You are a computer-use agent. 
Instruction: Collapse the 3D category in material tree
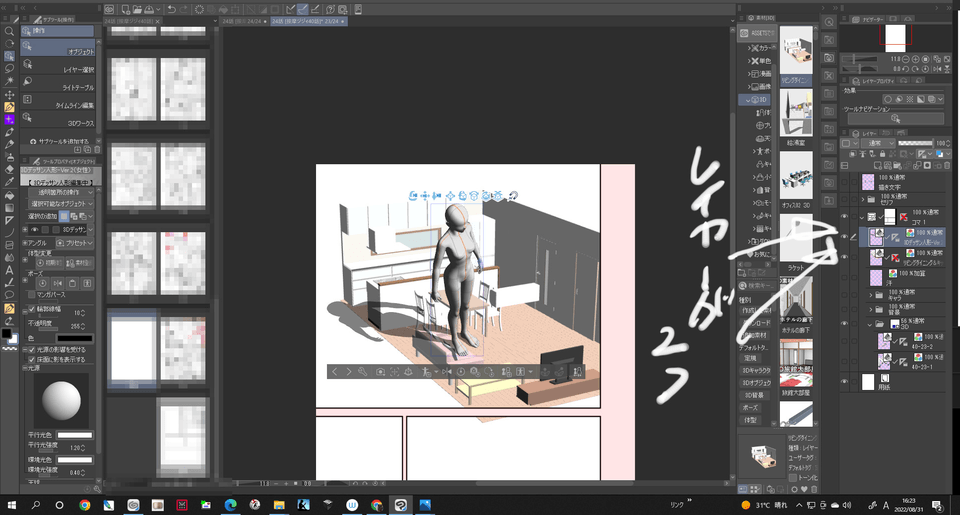coord(748,100)
